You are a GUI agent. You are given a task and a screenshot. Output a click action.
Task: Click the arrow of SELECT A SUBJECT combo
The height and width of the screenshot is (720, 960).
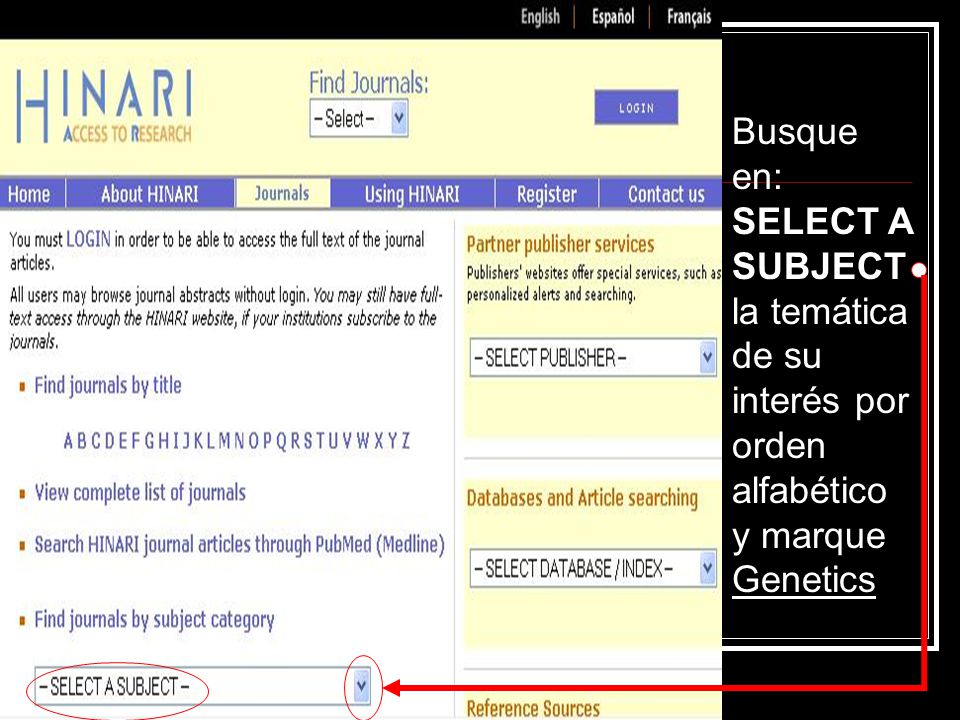(362, 686)
